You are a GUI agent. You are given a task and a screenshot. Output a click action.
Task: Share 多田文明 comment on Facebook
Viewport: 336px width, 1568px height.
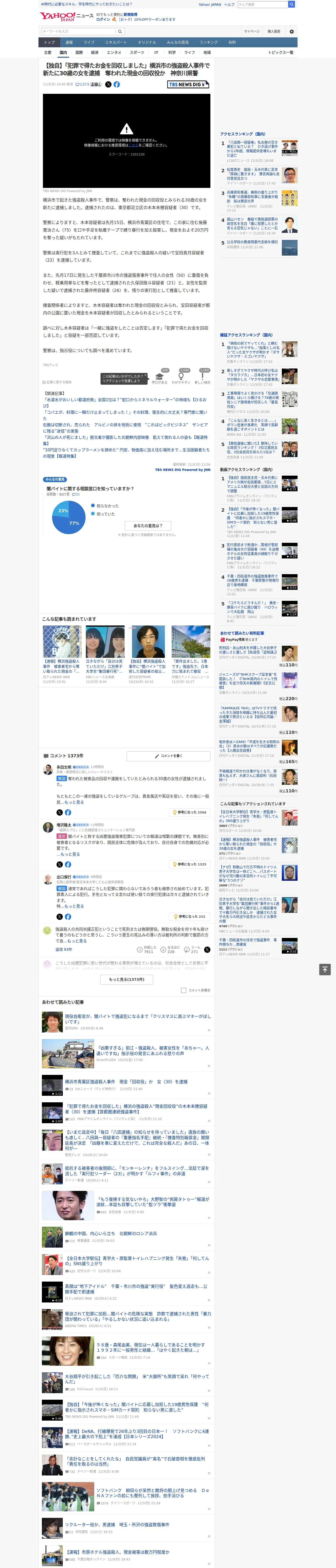68,812
